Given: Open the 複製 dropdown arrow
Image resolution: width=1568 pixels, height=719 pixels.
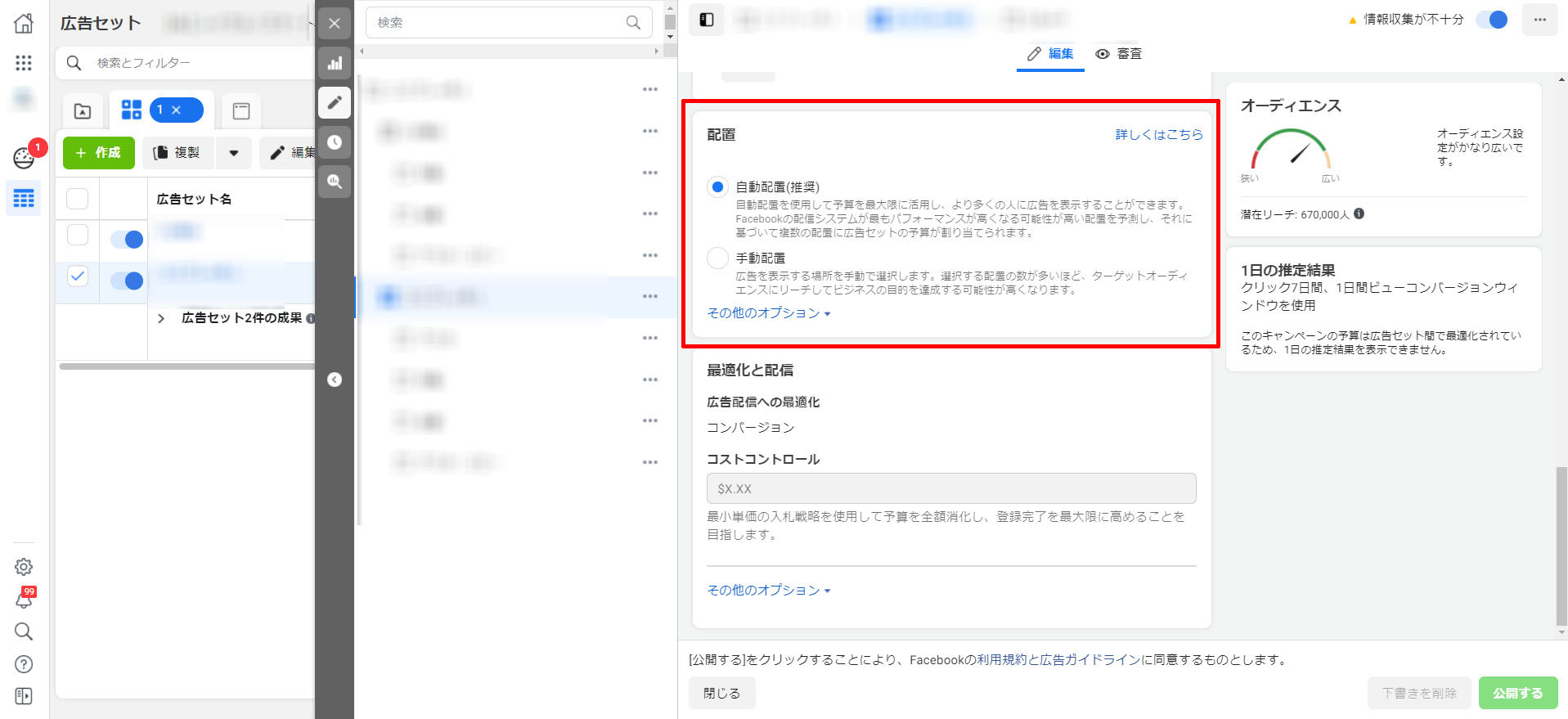Looking at the screenshot, I should click(x=234, y=153).
